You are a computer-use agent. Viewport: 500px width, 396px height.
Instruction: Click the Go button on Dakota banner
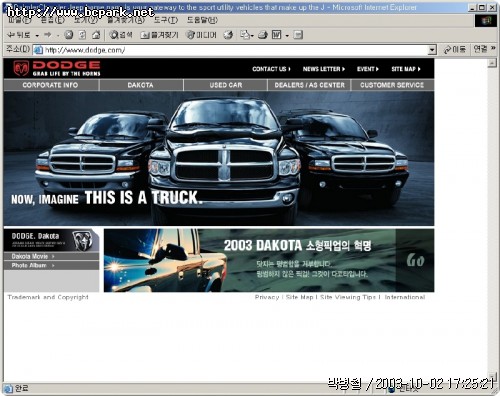click(415, 260)
